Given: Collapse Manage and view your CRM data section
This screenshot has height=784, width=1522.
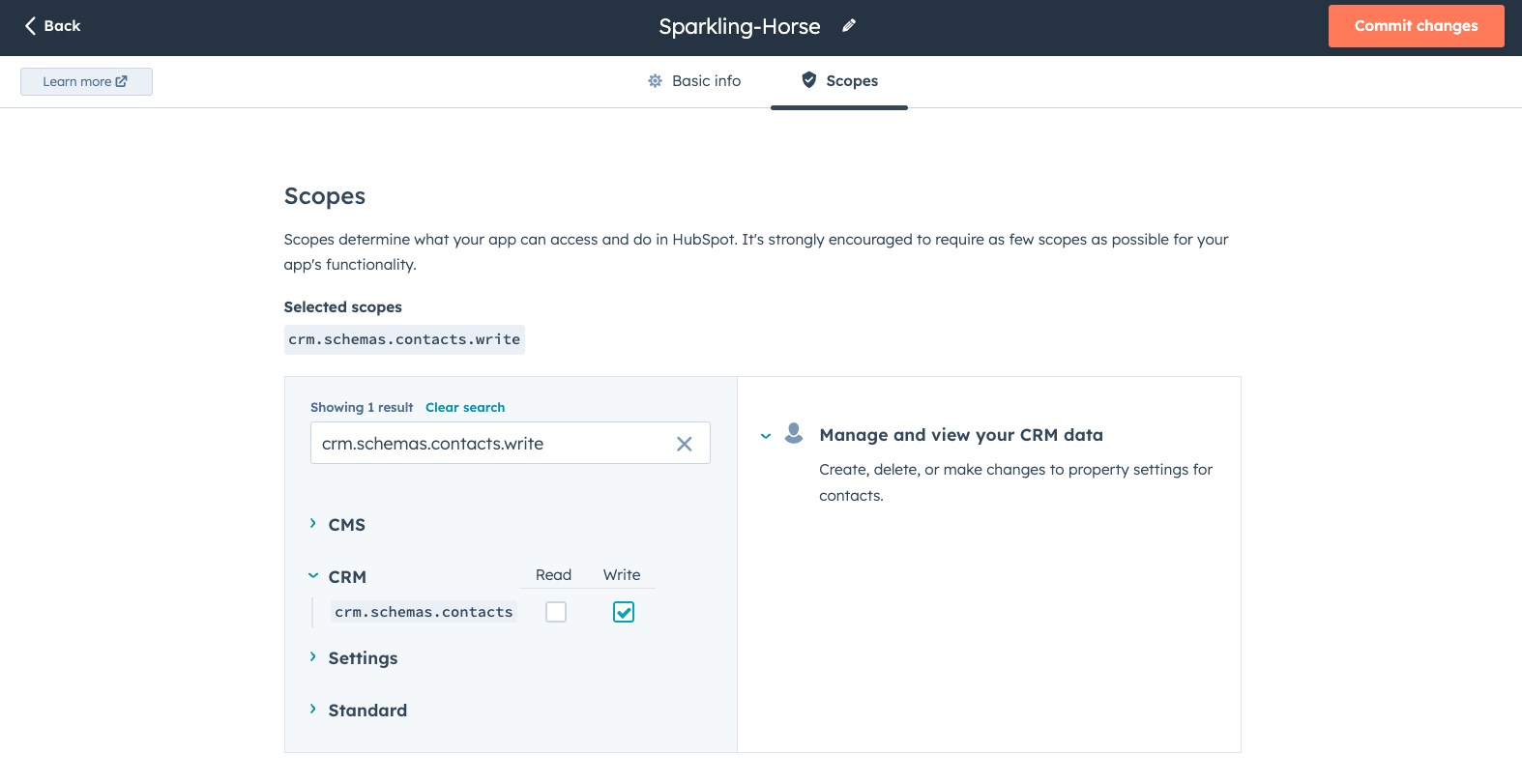Looking at the screenshot, I should [766, 436].
